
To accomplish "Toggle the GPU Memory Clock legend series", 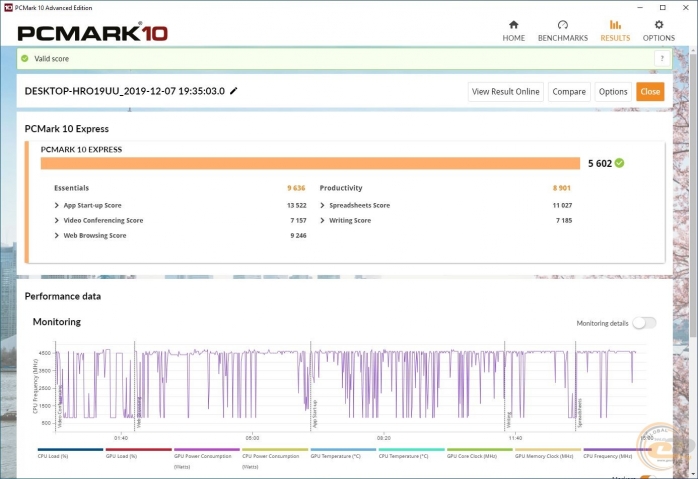I will tap(548, 453).
